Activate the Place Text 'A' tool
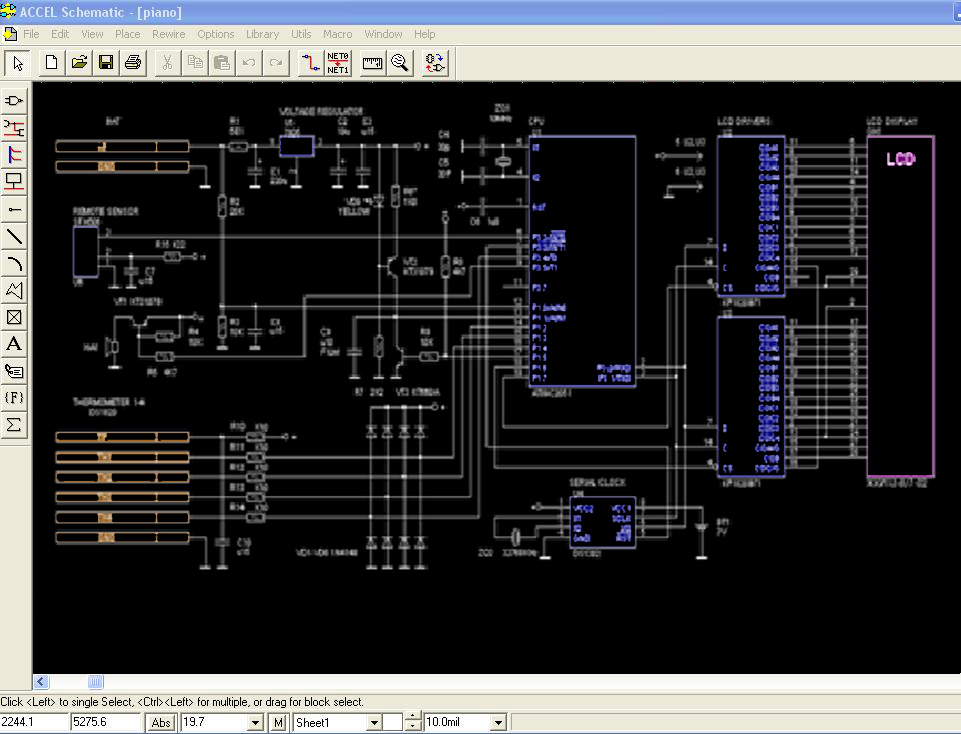This screenshot has width=961, height=734. tap(15, 344)
